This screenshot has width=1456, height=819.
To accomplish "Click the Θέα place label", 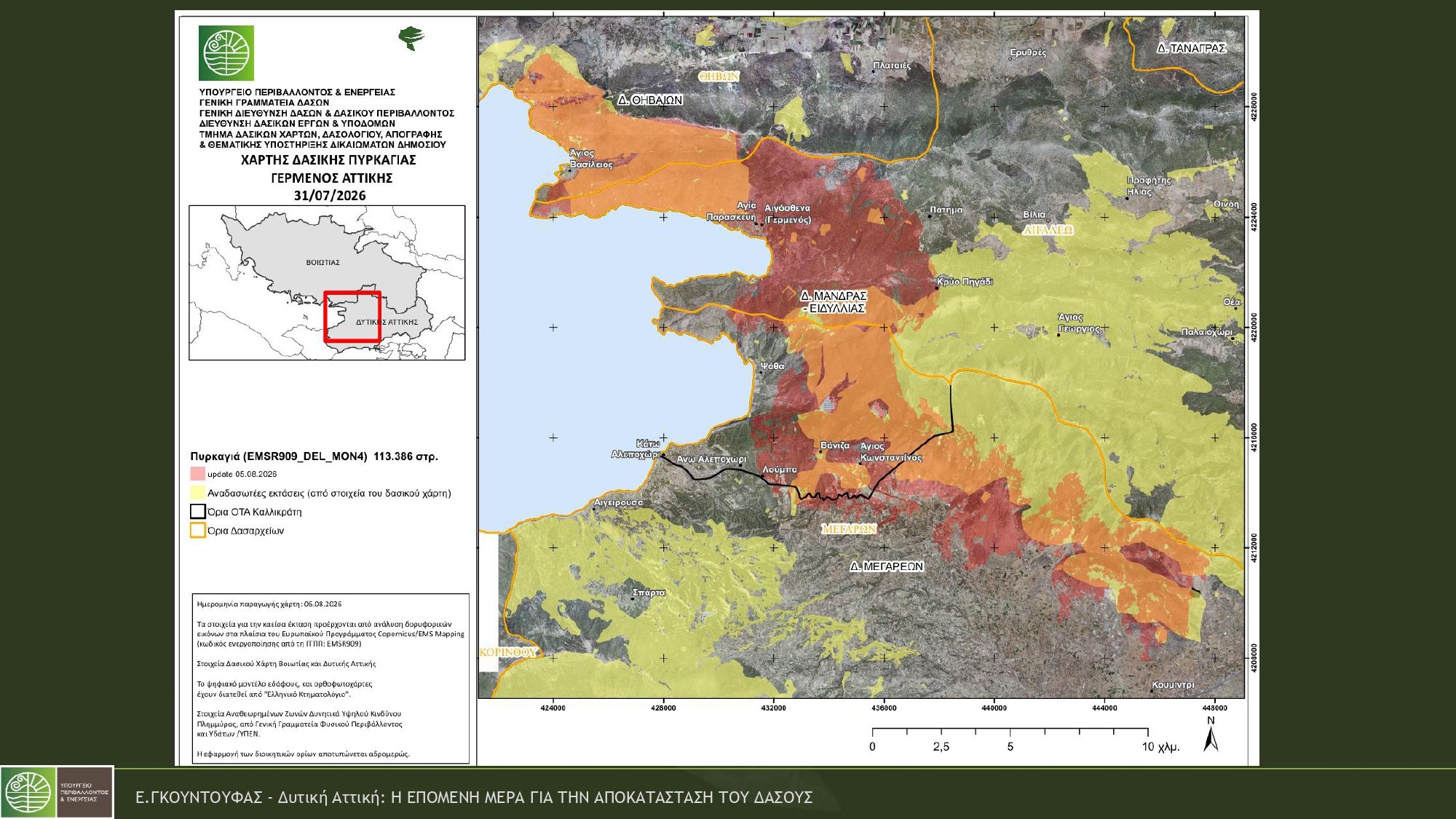I will point(1232,302).
